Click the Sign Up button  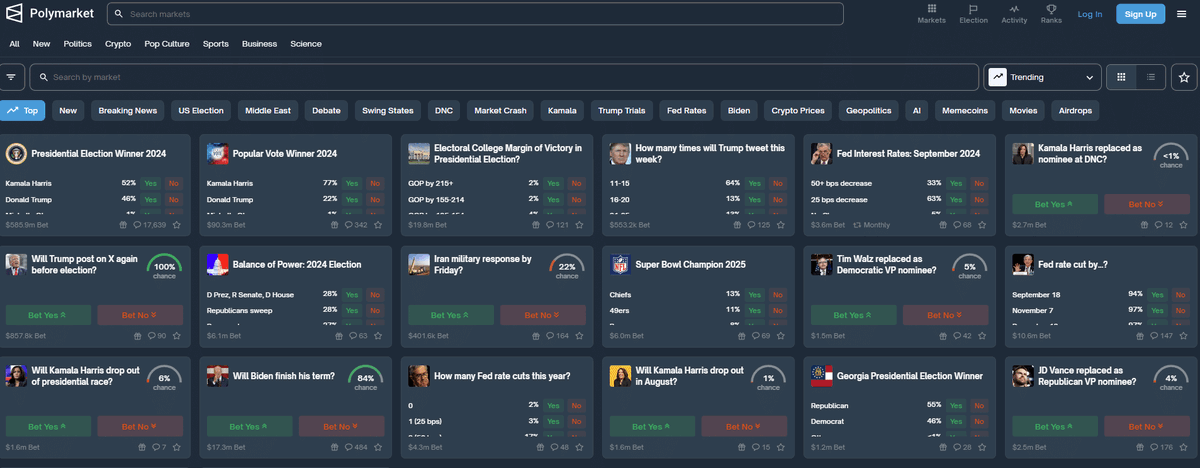(x=1140, y=14)
